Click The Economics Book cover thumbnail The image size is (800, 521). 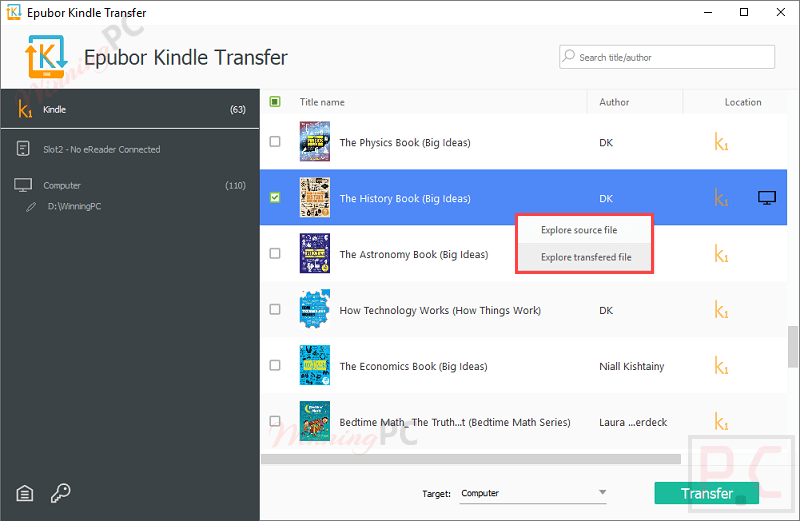315,365
